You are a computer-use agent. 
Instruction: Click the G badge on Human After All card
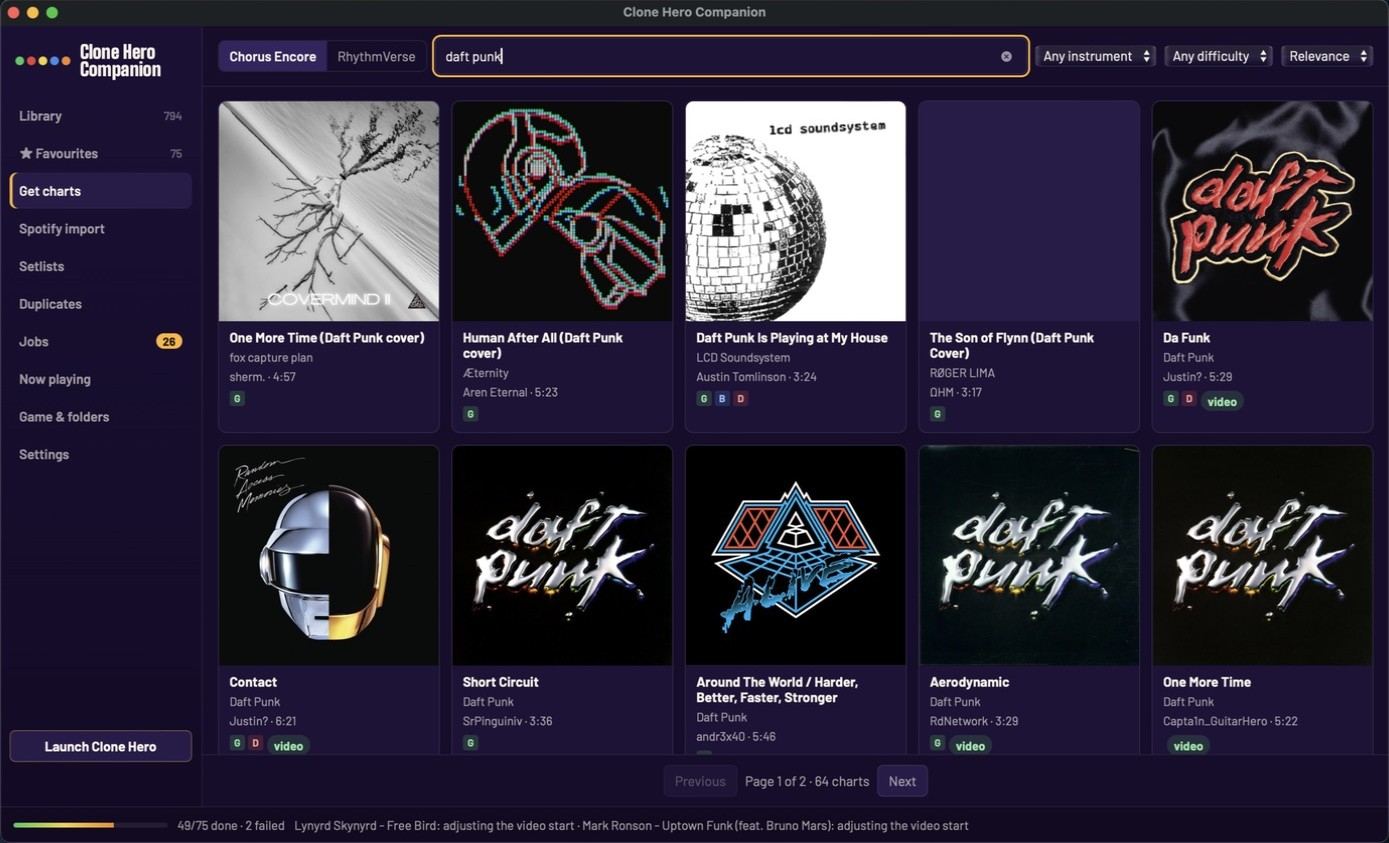tap(470, 413)
